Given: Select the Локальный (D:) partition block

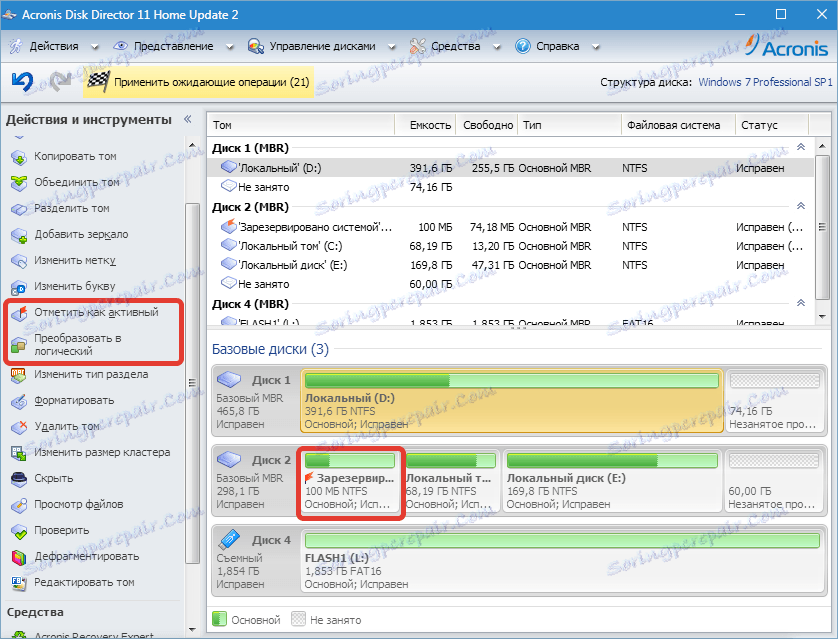Looking at the screenshot, I should pyautogui.click(x=511, y=401).
